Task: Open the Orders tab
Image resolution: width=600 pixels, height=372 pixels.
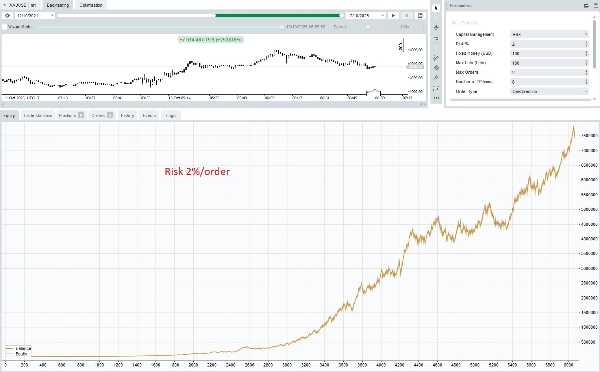Action: (x=102, y=115)
